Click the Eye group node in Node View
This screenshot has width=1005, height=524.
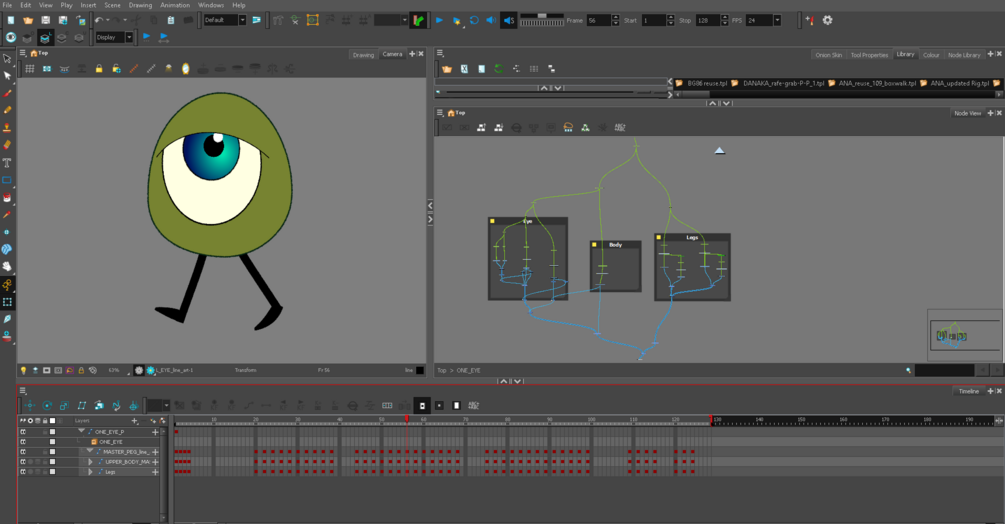(x=527, y=258)
